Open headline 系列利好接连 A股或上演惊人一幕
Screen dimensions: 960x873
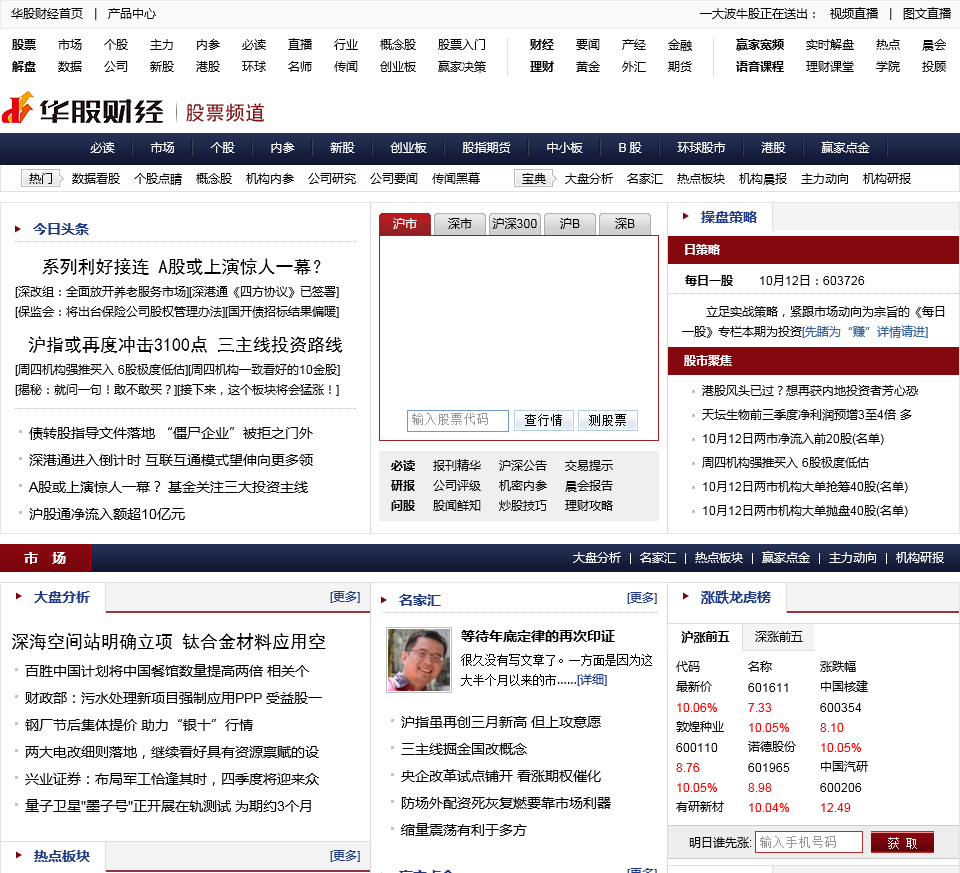pyautogui.click(x=182, y=267)
